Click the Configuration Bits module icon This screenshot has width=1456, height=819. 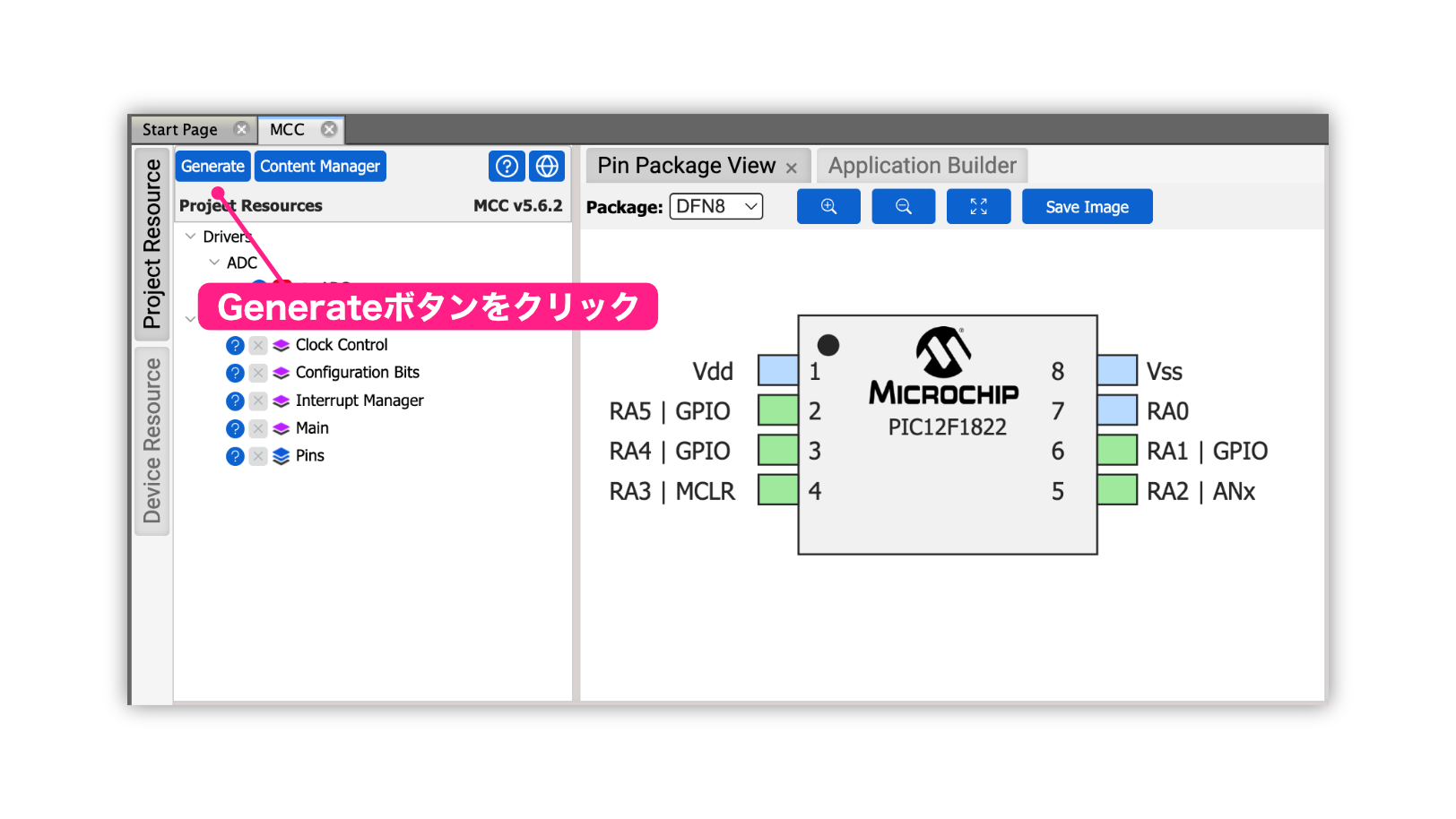282,374
